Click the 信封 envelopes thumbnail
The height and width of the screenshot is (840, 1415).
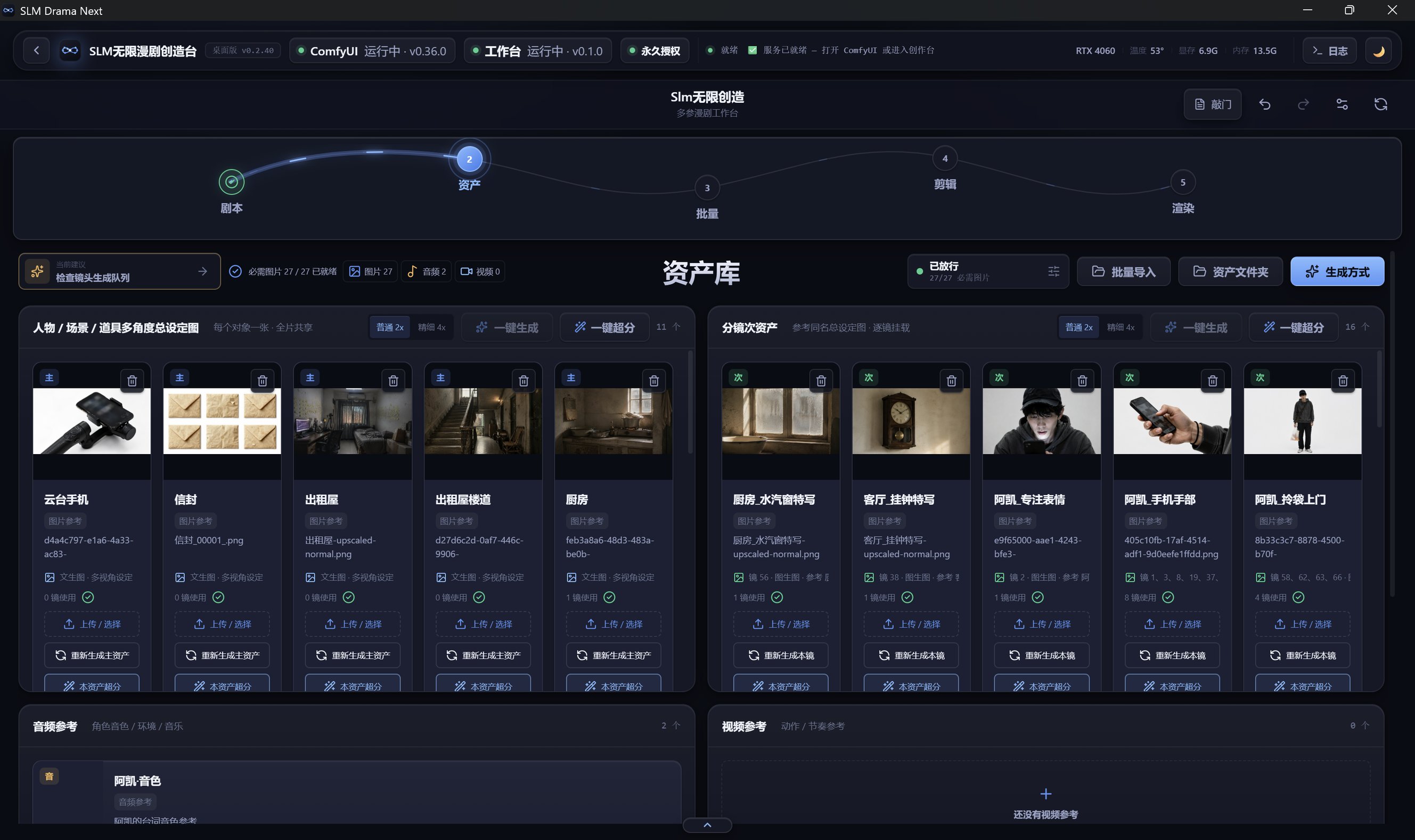[222, 421]
